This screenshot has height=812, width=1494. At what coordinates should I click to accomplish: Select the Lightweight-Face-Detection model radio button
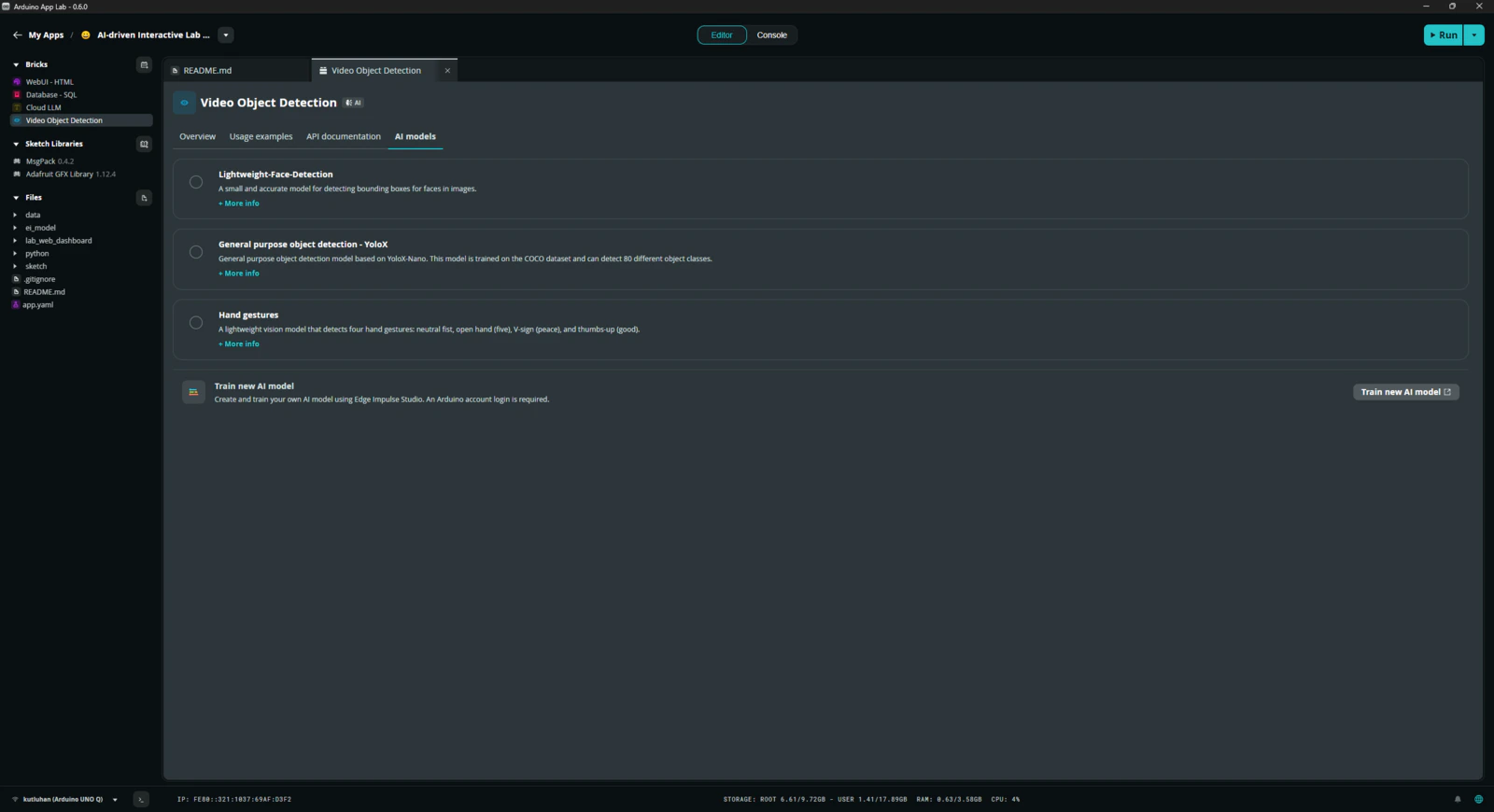pyautogui.click(x=196, y=182)
